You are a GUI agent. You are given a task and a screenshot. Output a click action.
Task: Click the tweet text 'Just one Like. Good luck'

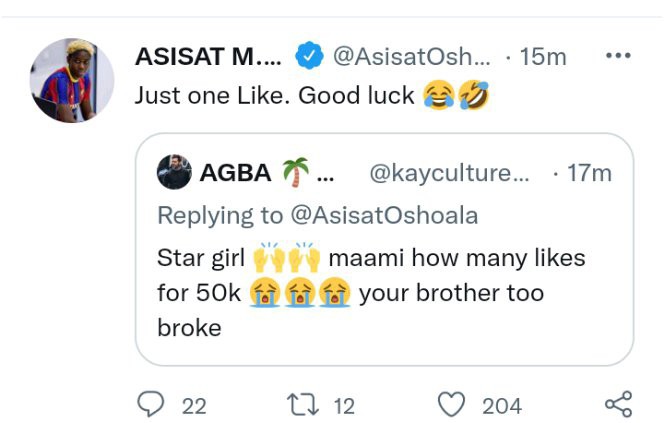coord(274,96)
